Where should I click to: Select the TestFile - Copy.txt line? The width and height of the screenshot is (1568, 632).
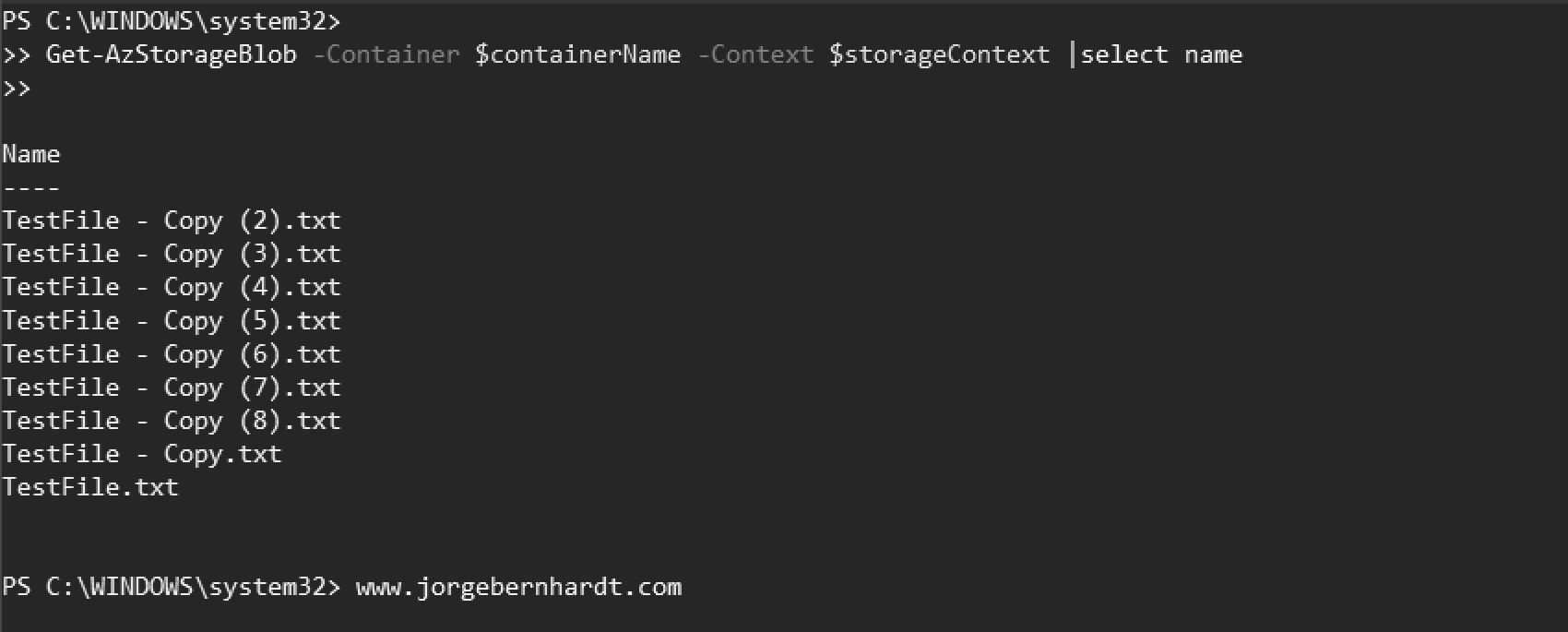click(142, 454)
